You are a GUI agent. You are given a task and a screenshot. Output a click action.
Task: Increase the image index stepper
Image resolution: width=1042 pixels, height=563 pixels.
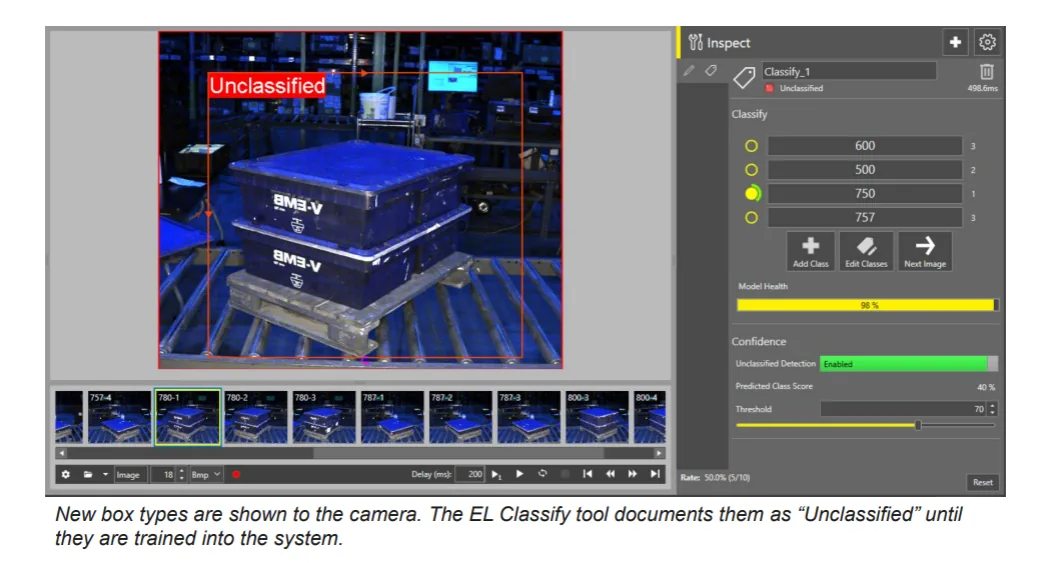pos(181,471)
